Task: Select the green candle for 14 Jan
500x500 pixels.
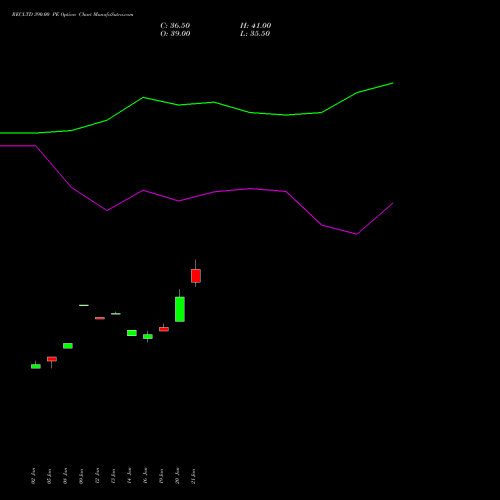Action: click(x=132, y=333)
